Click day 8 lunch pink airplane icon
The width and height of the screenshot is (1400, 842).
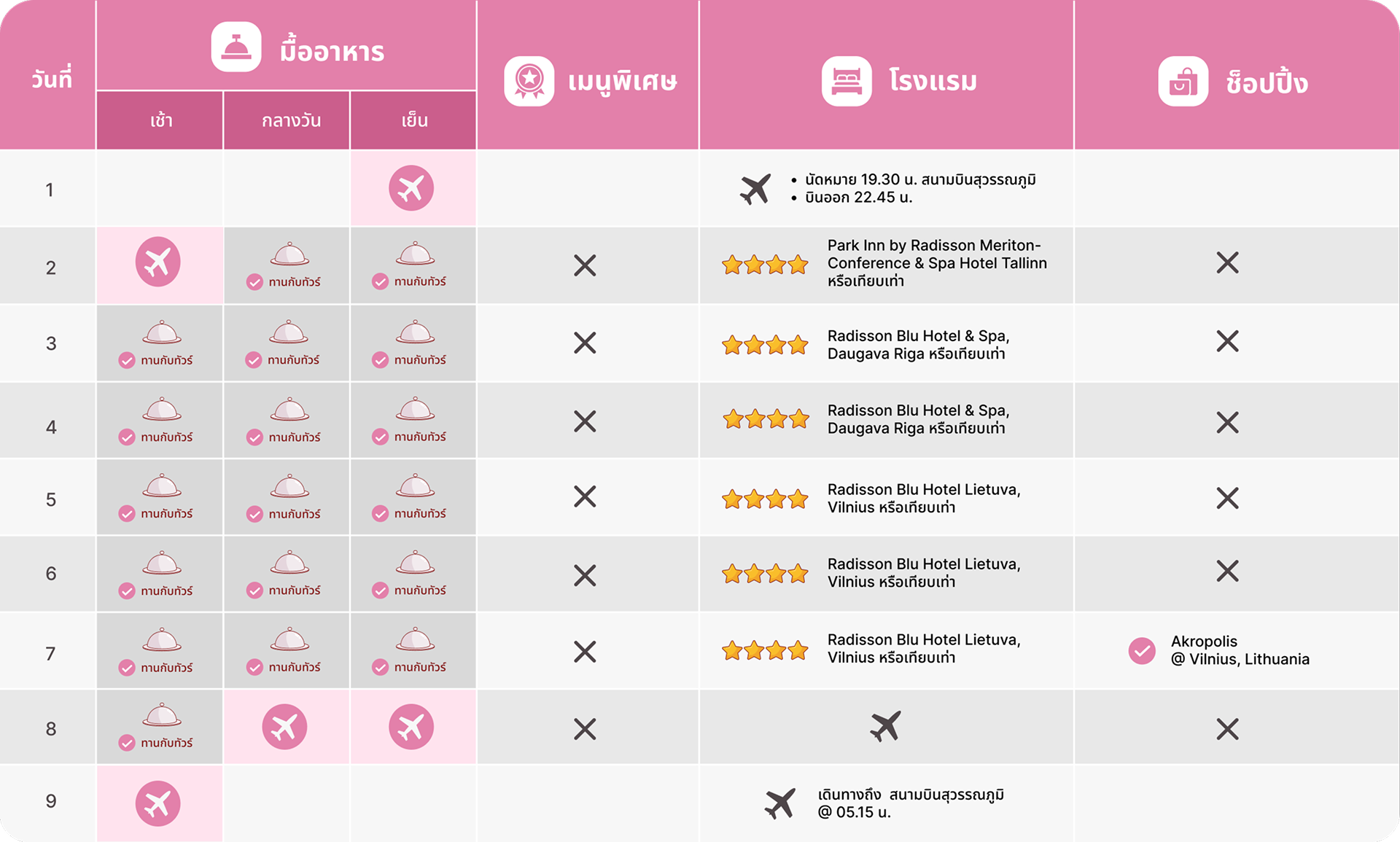(284, 727)
